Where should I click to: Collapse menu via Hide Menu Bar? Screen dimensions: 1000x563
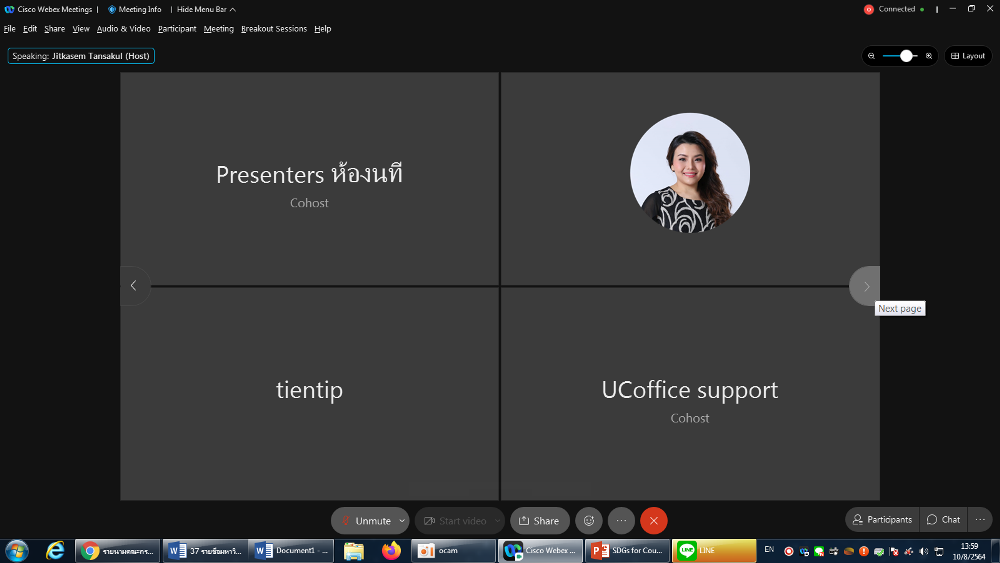205,9
